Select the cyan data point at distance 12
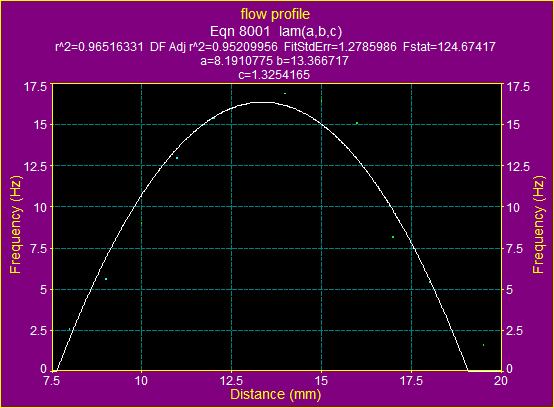Viewport: 554px width, 408px height. (x=214, y=118)
